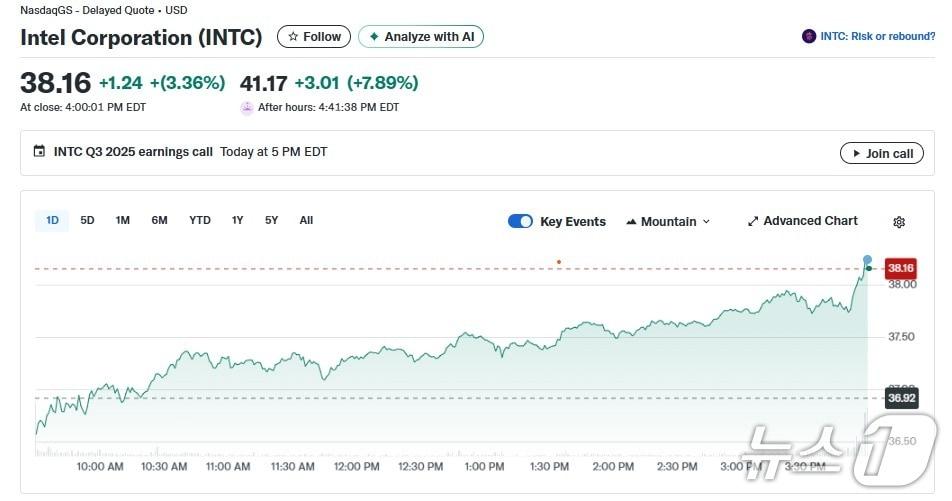952x501 pixels.
Task: Select the 1M chart range
Action: coord(122,220)
